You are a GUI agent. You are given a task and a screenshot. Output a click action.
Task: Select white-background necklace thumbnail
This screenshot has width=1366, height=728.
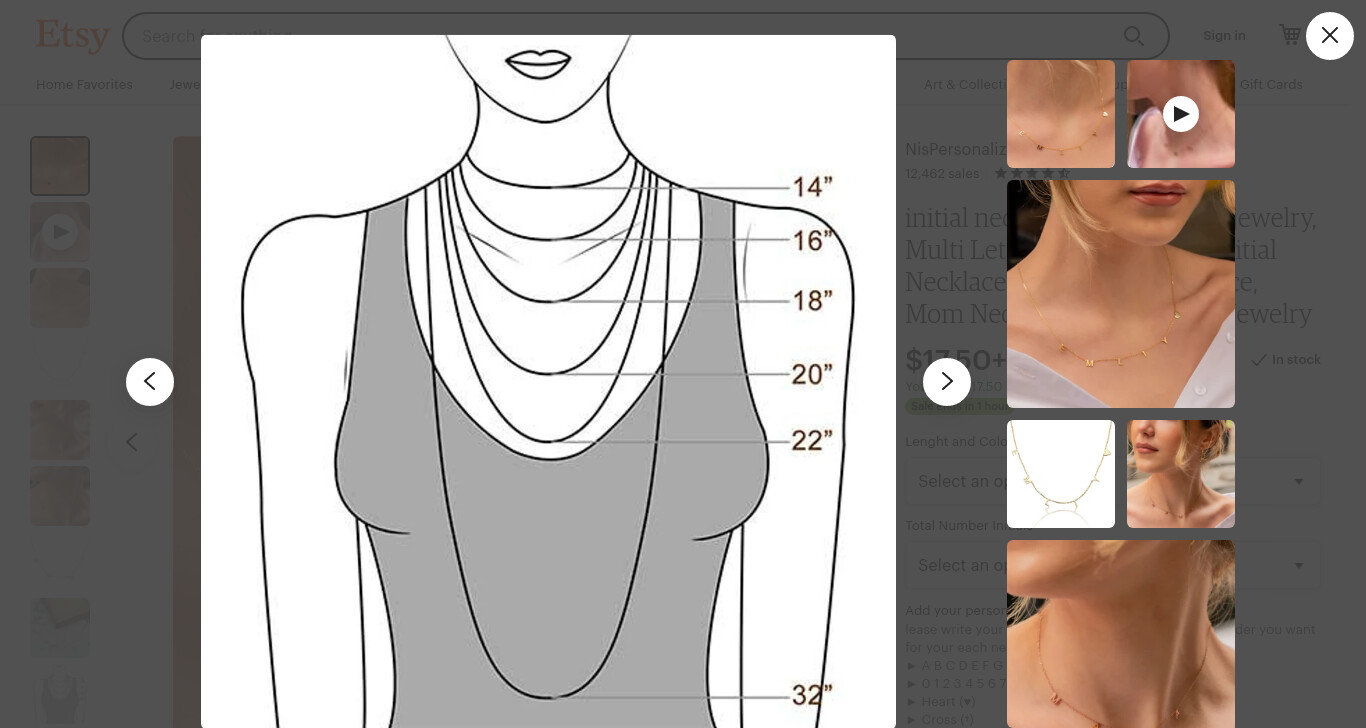[1061, 474]
